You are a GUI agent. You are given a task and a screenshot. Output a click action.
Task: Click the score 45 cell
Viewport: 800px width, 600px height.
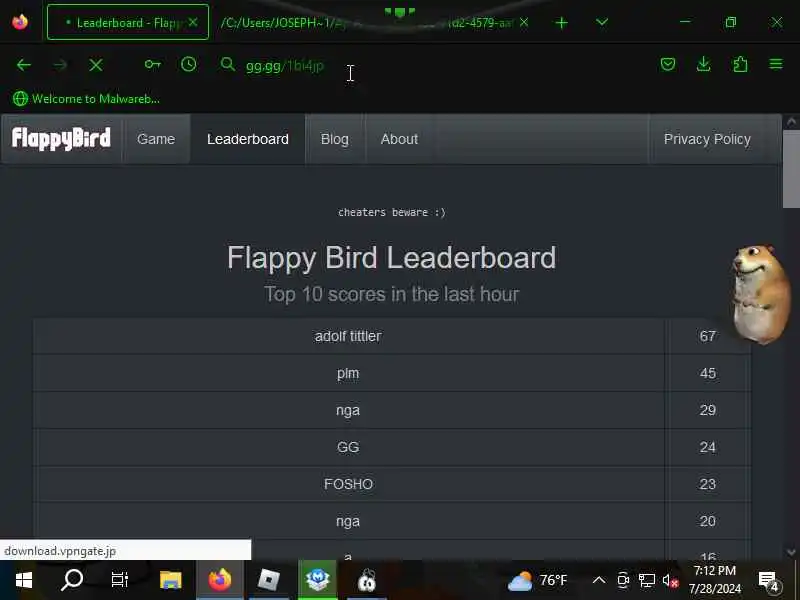[x=707, y=373]
